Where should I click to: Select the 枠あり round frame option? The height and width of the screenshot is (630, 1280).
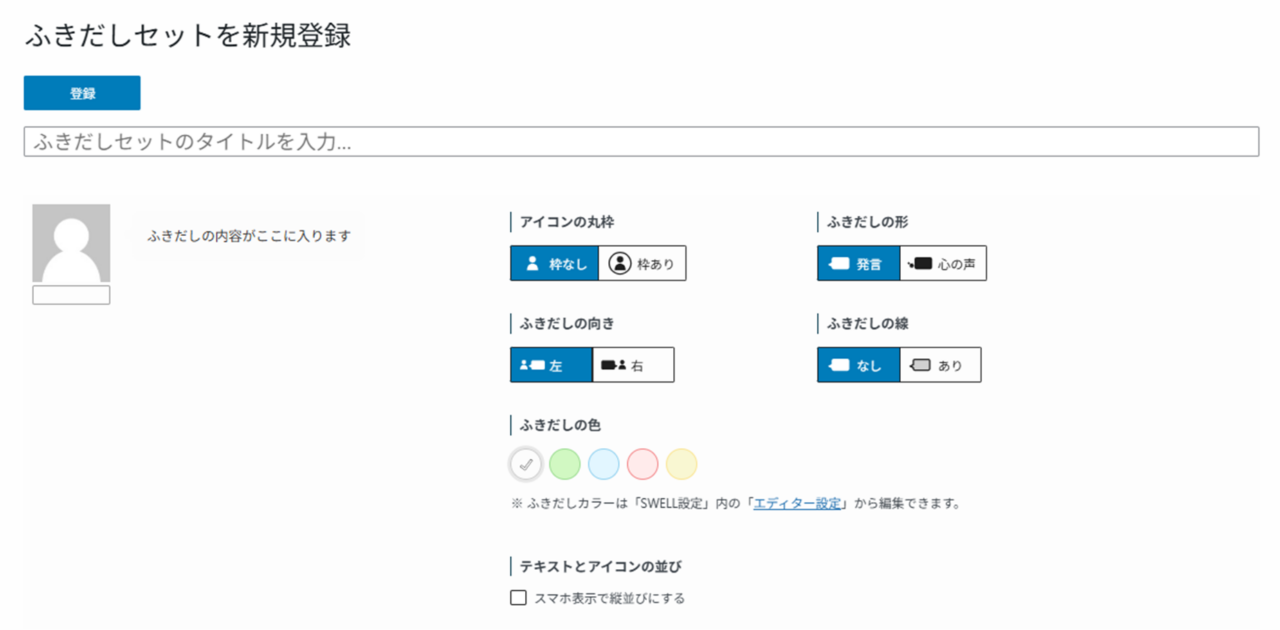(642, 264)
